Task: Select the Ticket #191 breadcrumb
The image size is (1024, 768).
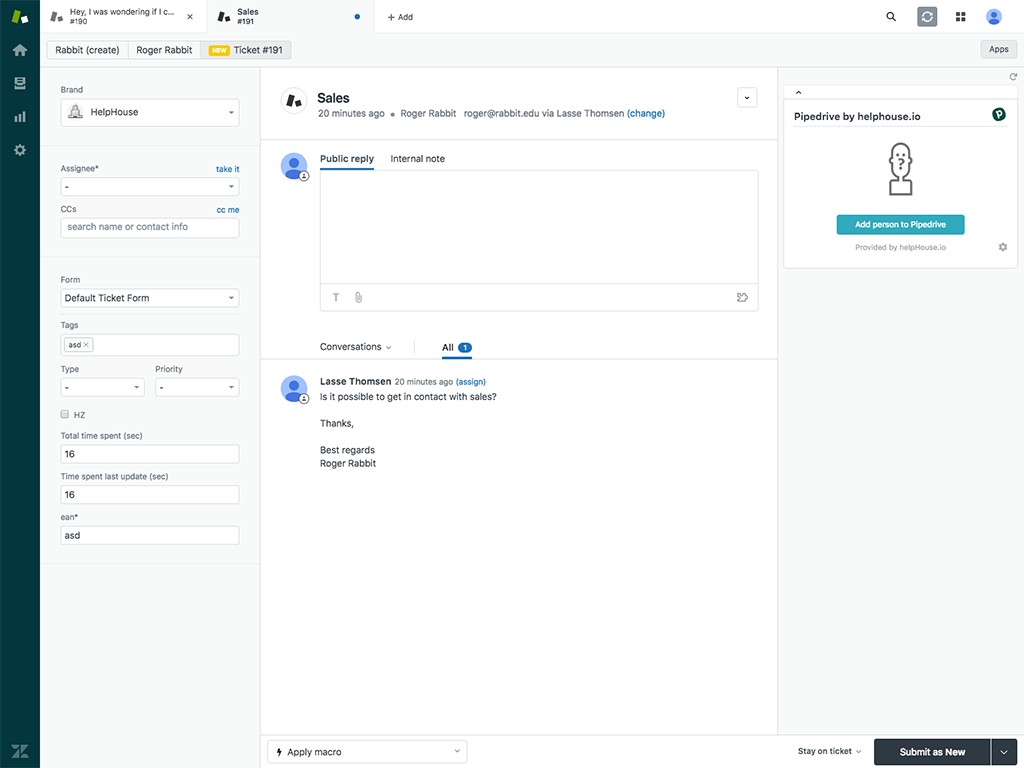Action: click(246, 50)
